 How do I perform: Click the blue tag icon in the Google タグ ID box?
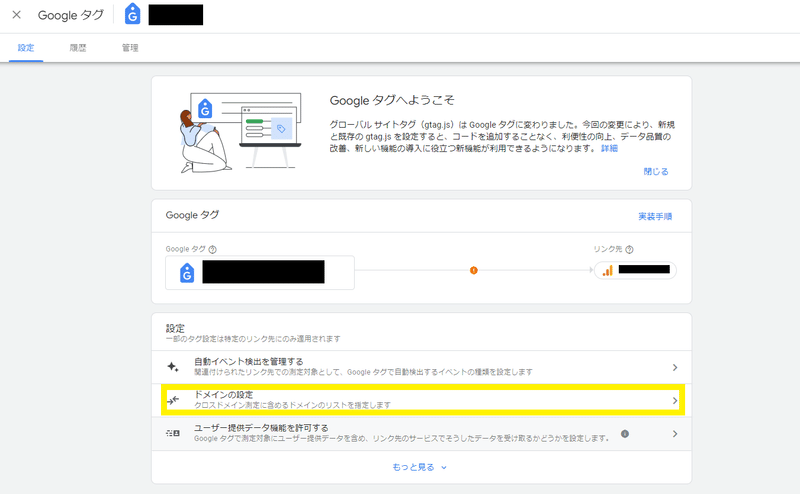click(187, 273)
